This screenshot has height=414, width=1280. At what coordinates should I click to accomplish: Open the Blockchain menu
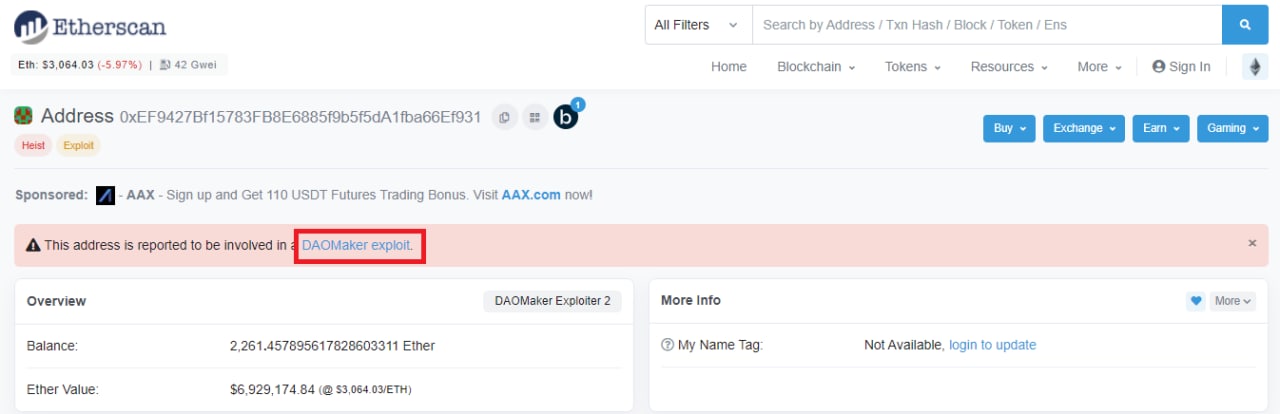(816, 67)
